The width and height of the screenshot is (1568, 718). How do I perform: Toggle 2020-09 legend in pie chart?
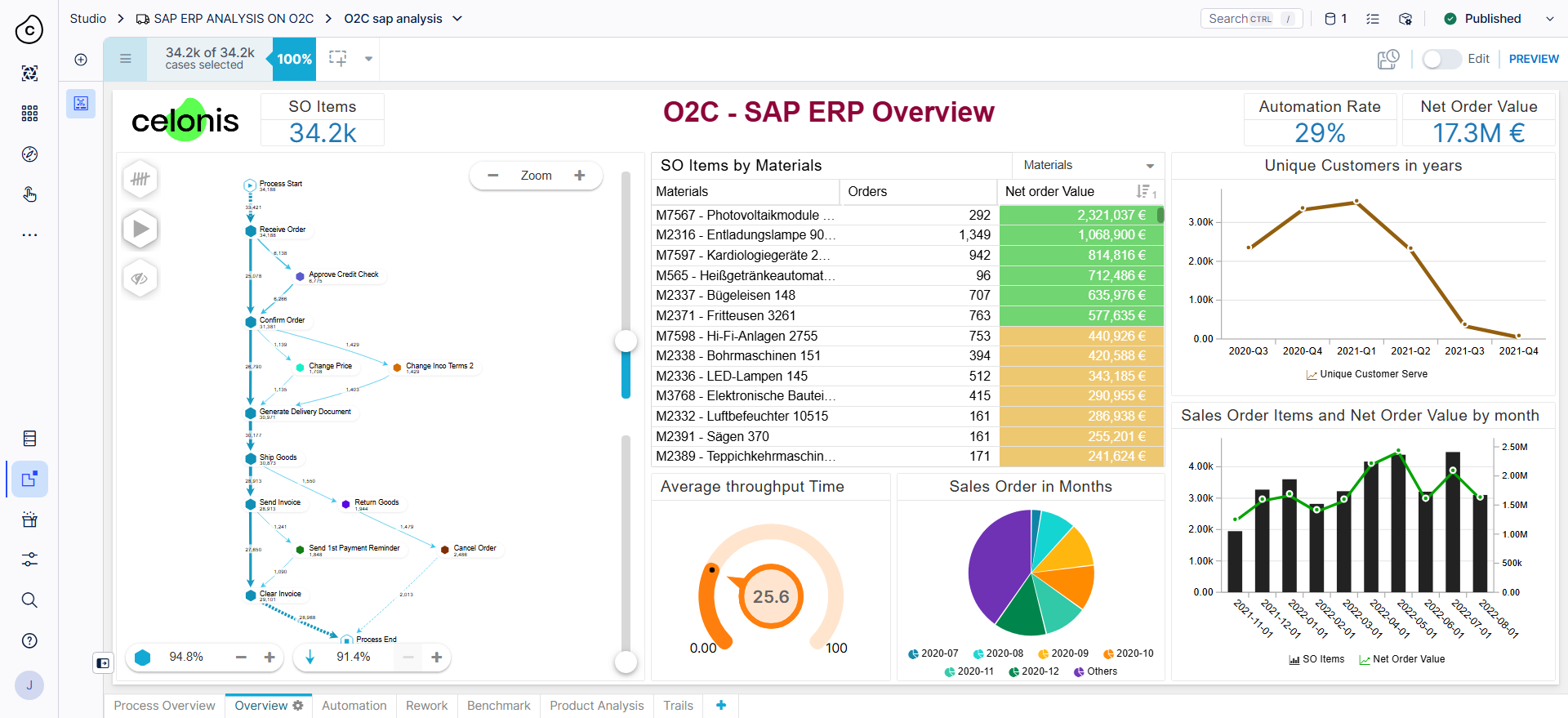[x=1063, y=653]
